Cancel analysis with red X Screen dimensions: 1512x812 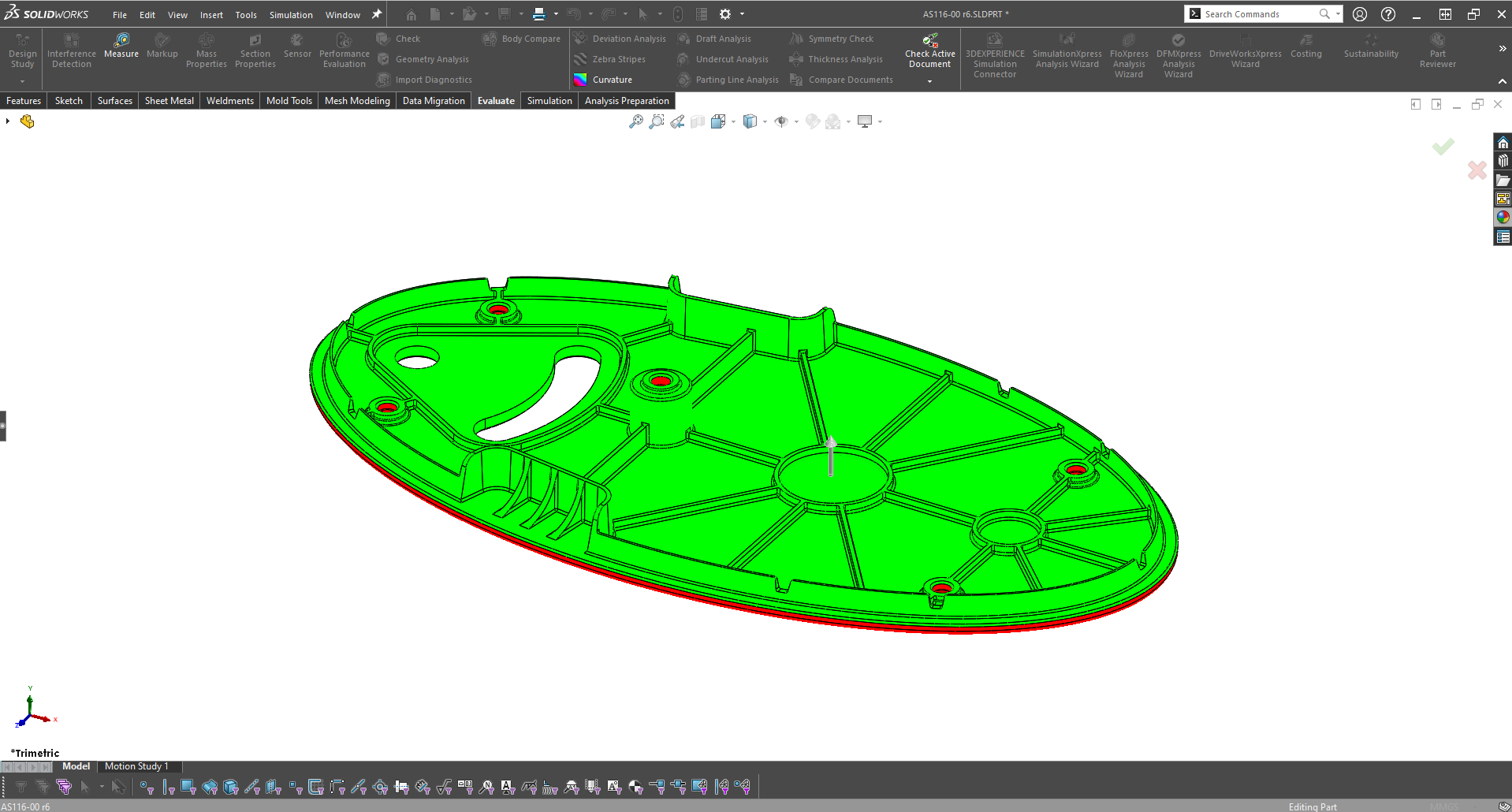pos(1477,169)
